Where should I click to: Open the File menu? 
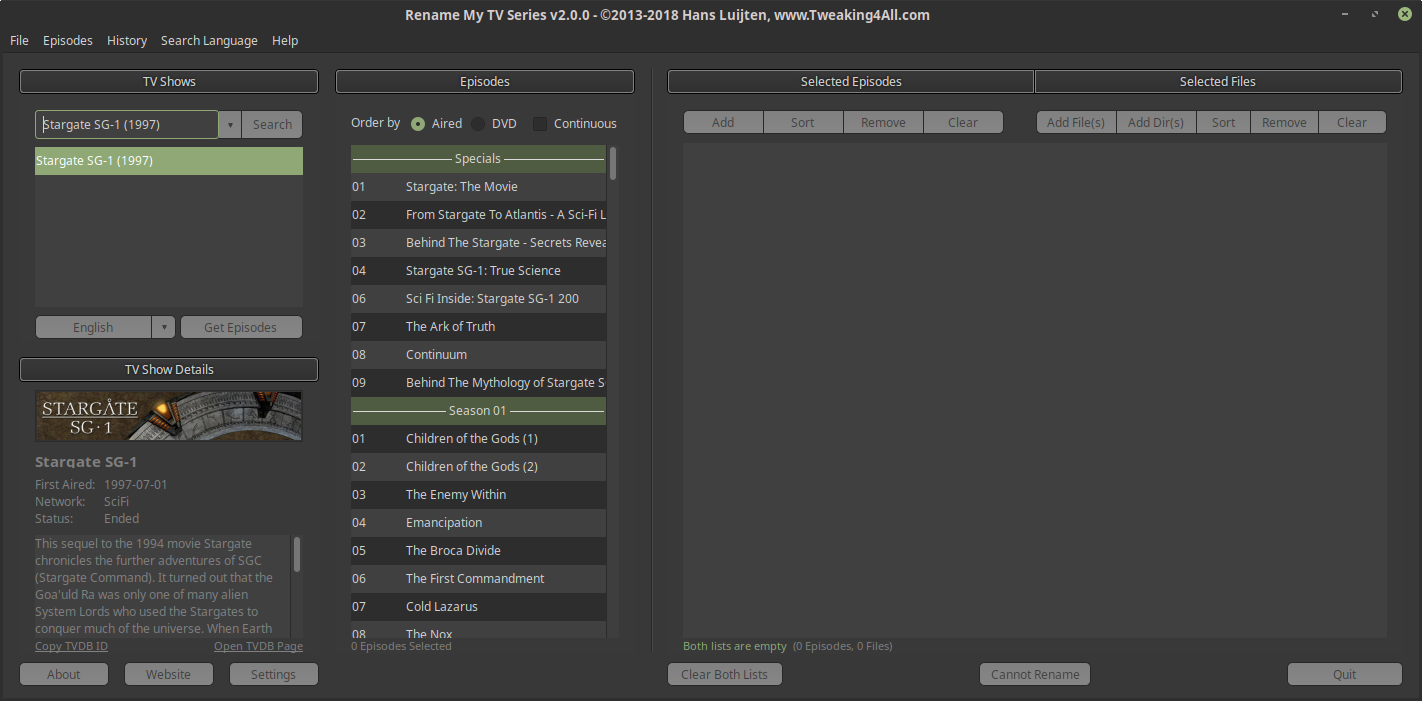pos(19,40)
